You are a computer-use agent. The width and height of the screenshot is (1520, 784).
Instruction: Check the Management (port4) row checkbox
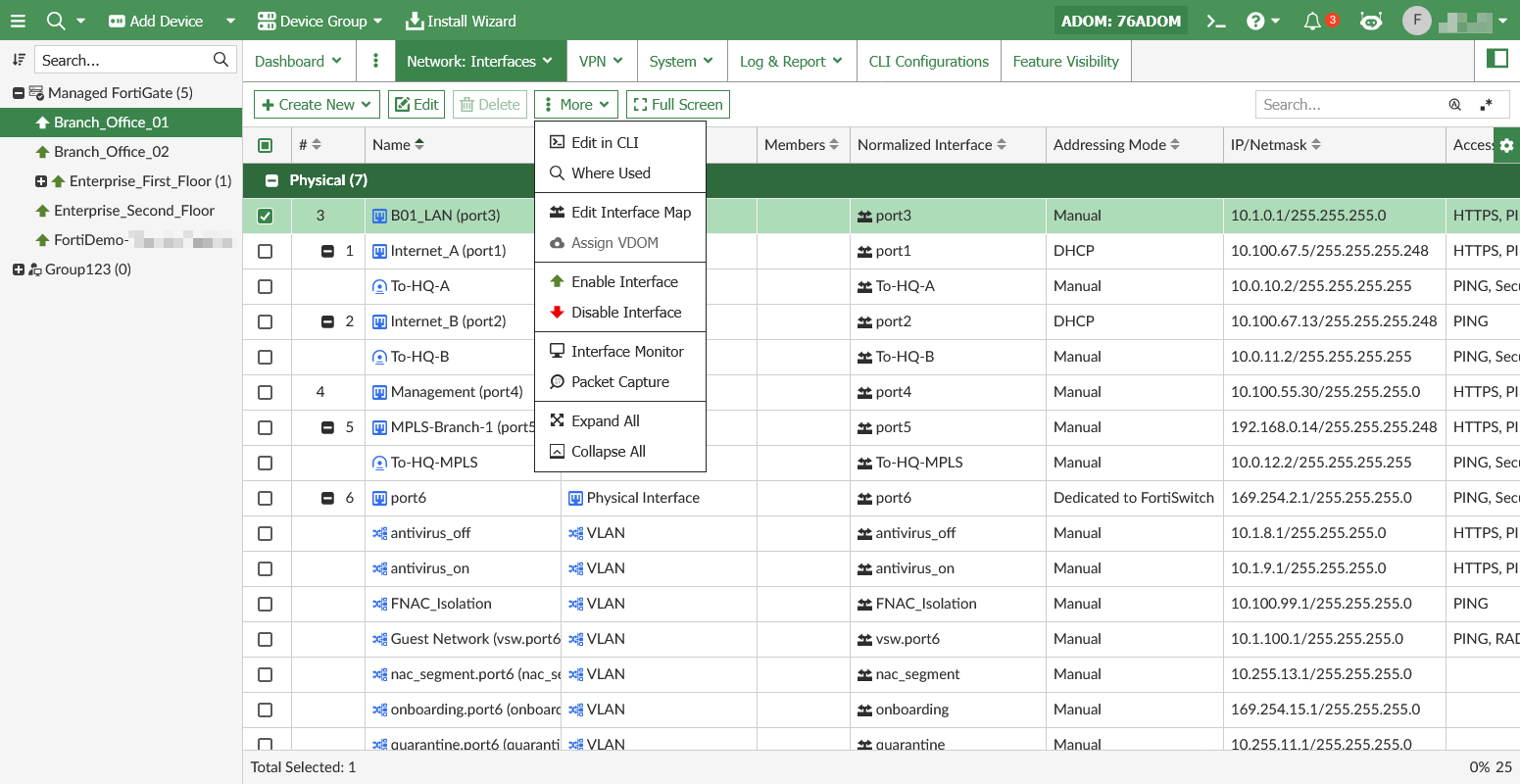tap(266, 392)
